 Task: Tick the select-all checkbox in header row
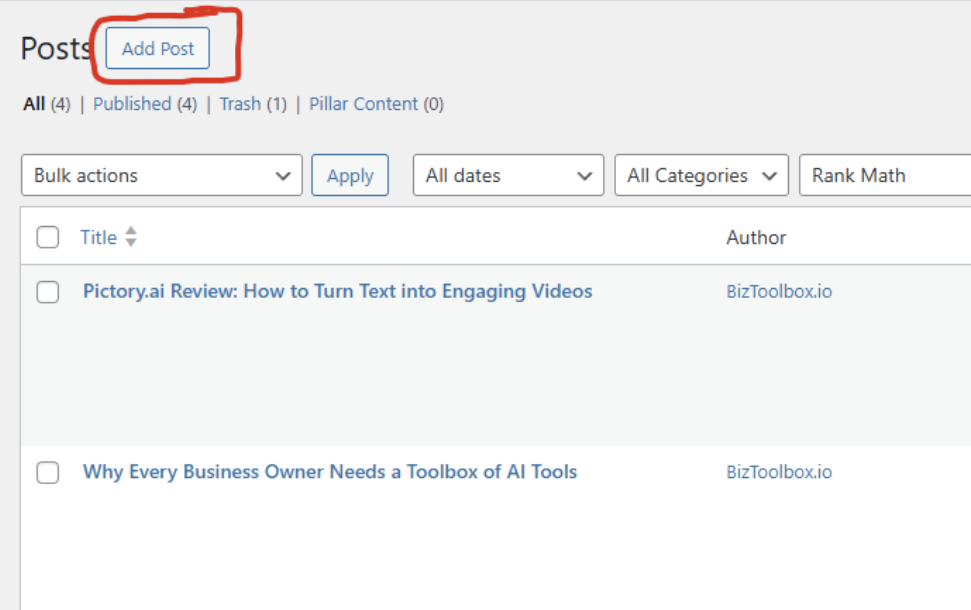pyautogui.click(x=47, y=237)
